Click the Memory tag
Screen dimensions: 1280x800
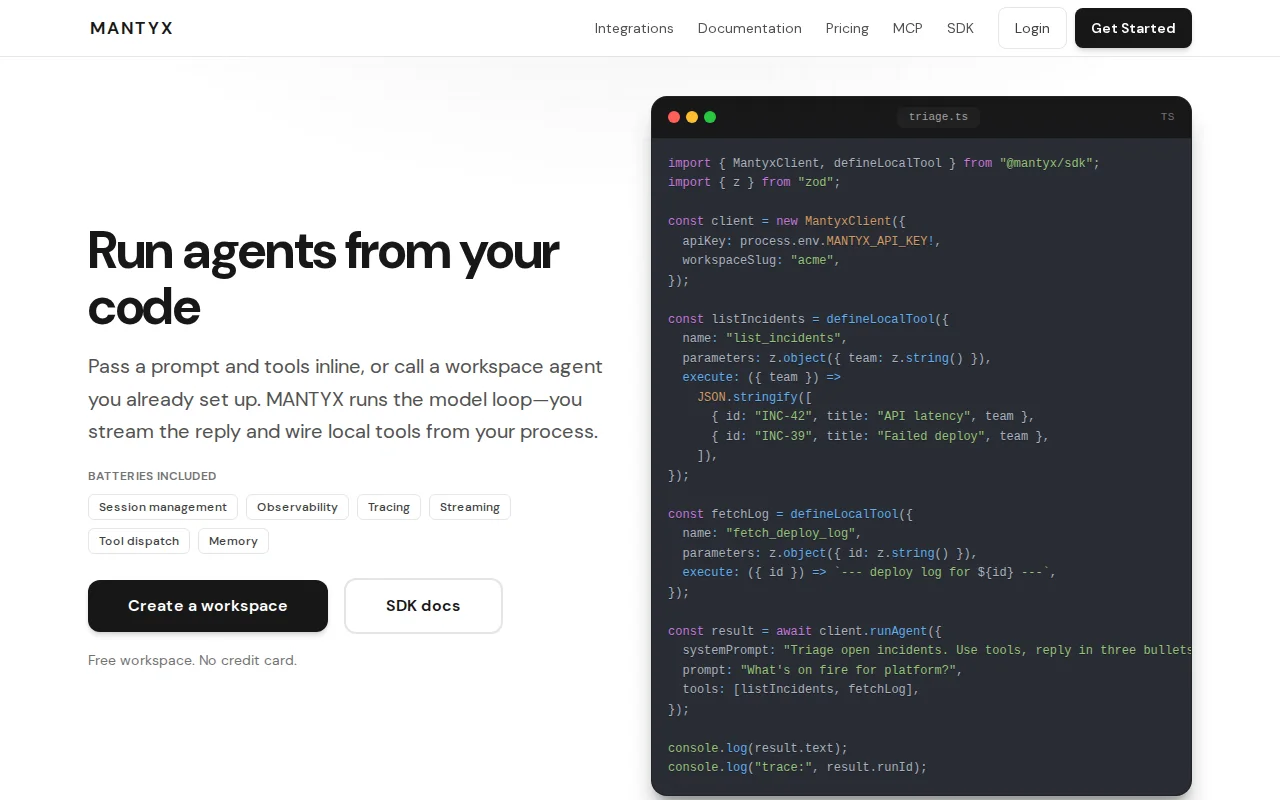233,541
